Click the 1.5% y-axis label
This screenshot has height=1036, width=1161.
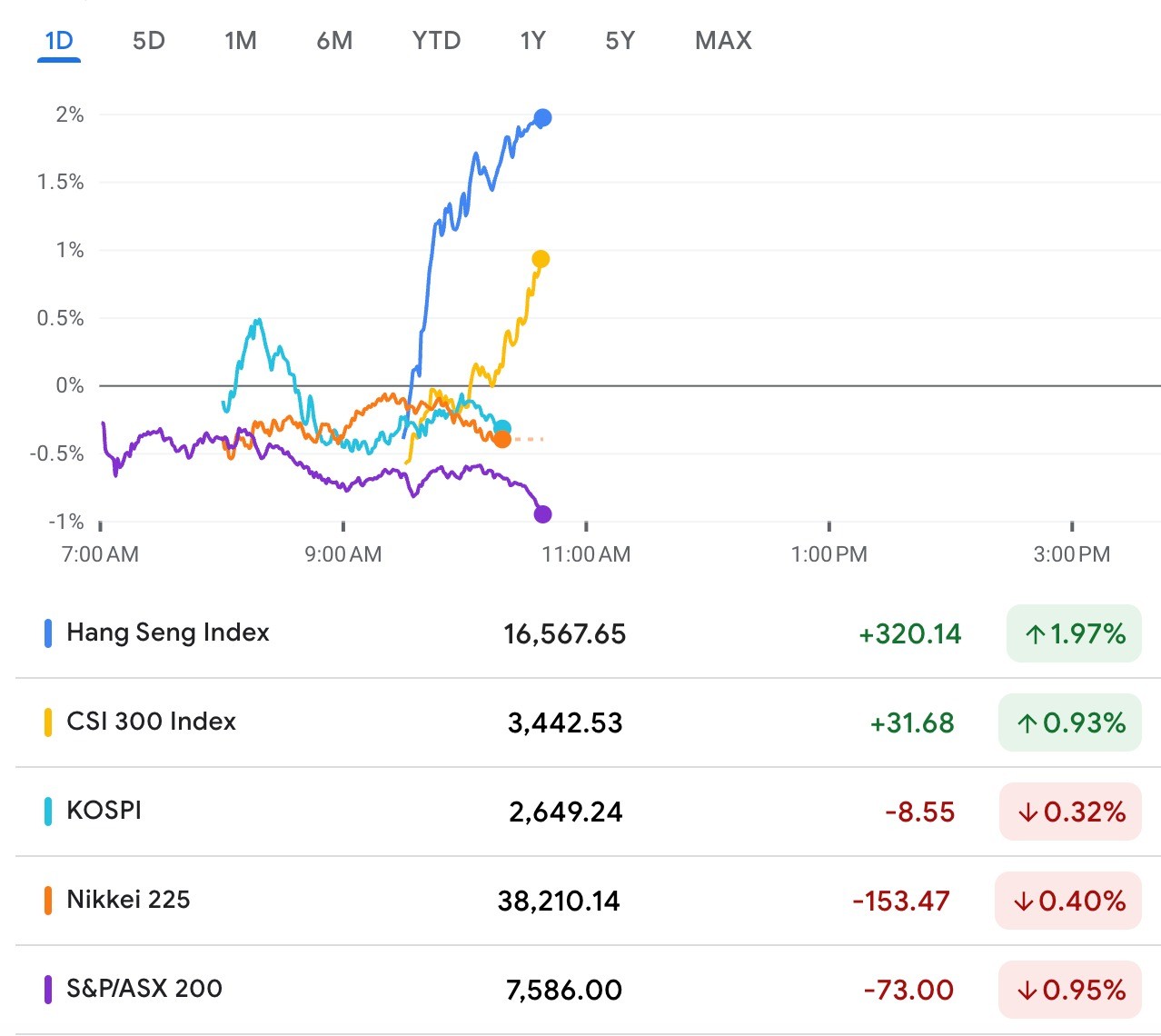(x=60, y=182)
